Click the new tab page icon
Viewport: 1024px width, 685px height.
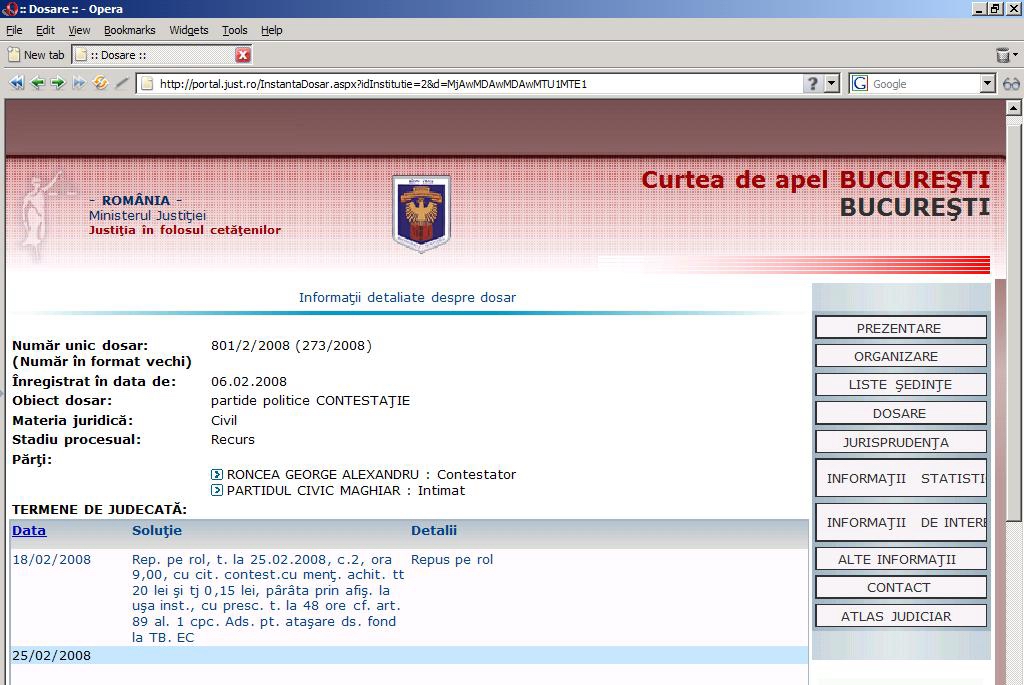14,55
